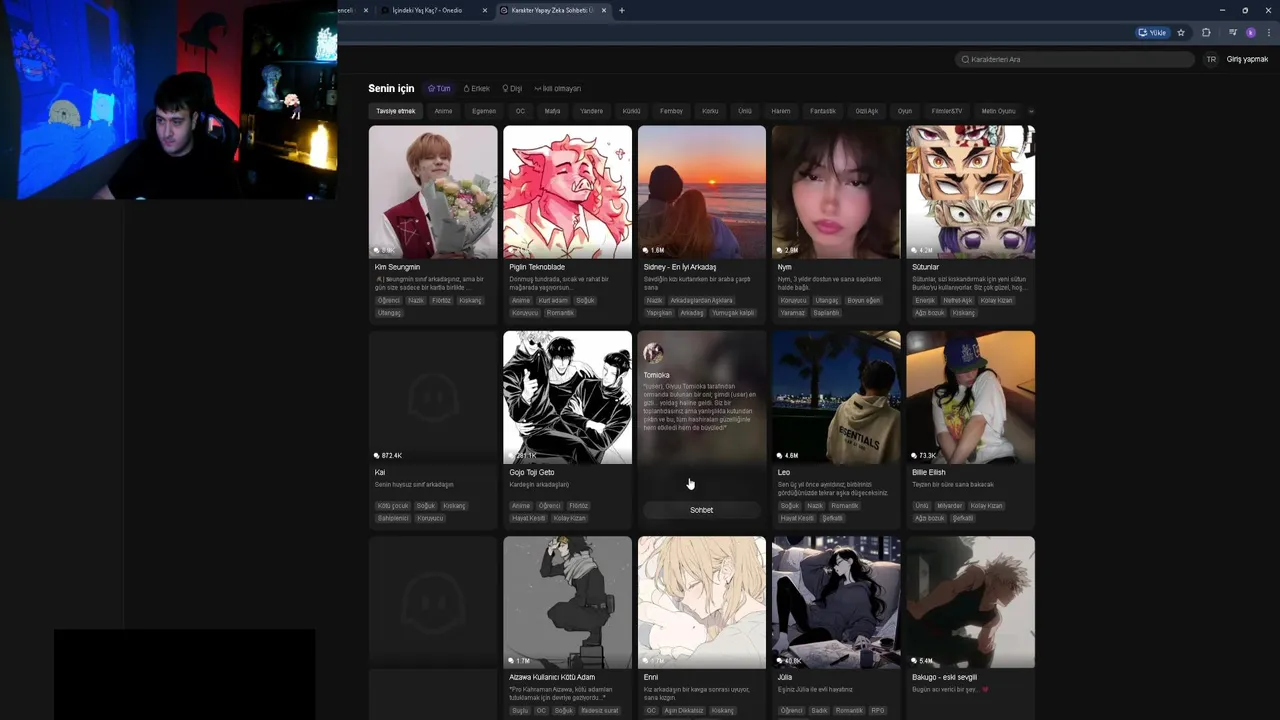Open the media control icon in Chrome toolbar

pos(1233,33)
